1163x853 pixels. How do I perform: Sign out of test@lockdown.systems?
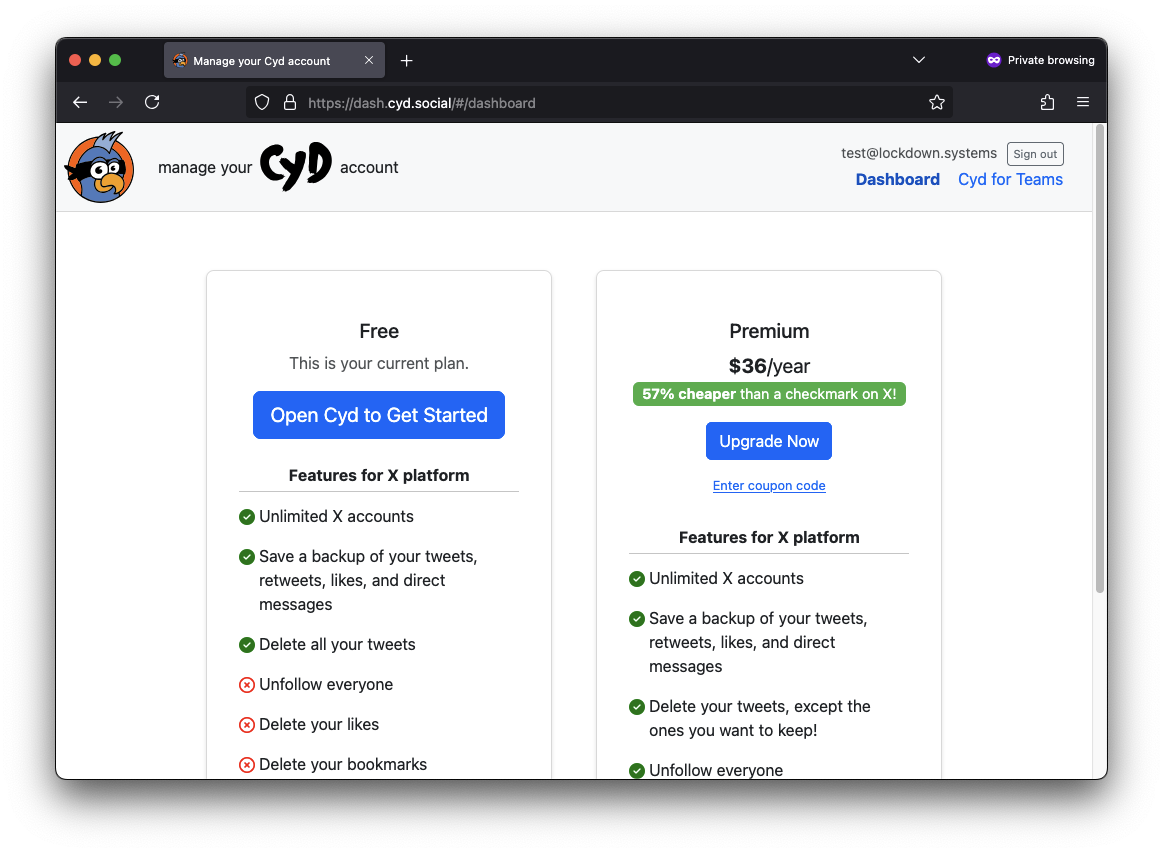tap(1035, 153)
